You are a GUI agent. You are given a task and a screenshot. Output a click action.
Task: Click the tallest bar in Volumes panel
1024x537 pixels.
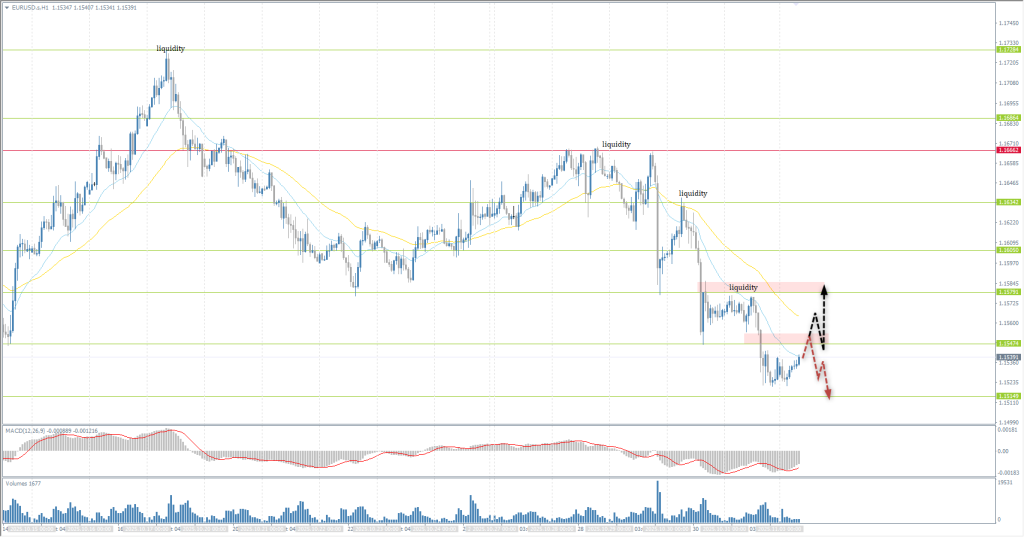click(x=658, y=500)
